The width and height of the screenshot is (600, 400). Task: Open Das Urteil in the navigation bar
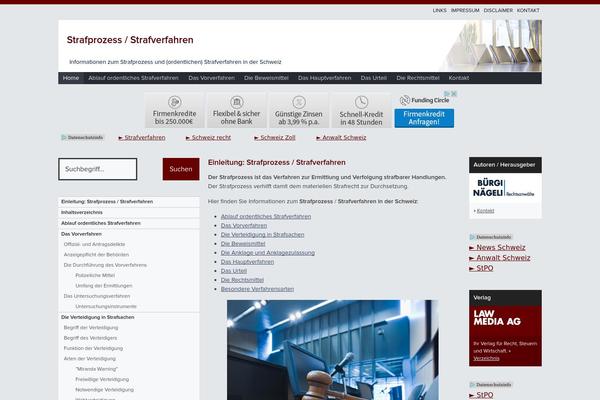coord(373,78)
